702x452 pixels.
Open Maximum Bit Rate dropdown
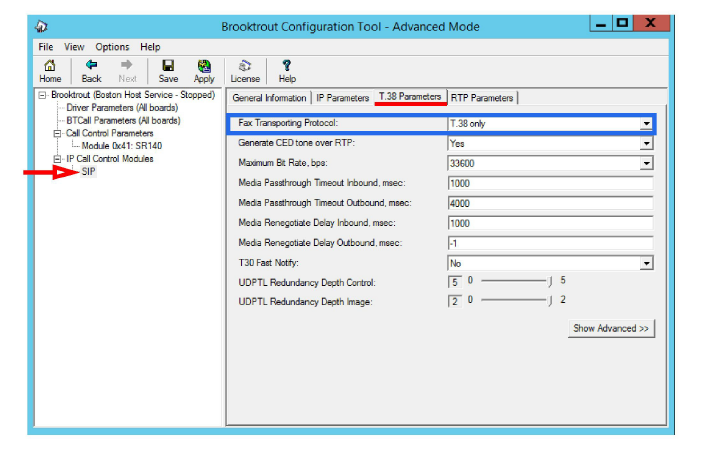point(646,163)
